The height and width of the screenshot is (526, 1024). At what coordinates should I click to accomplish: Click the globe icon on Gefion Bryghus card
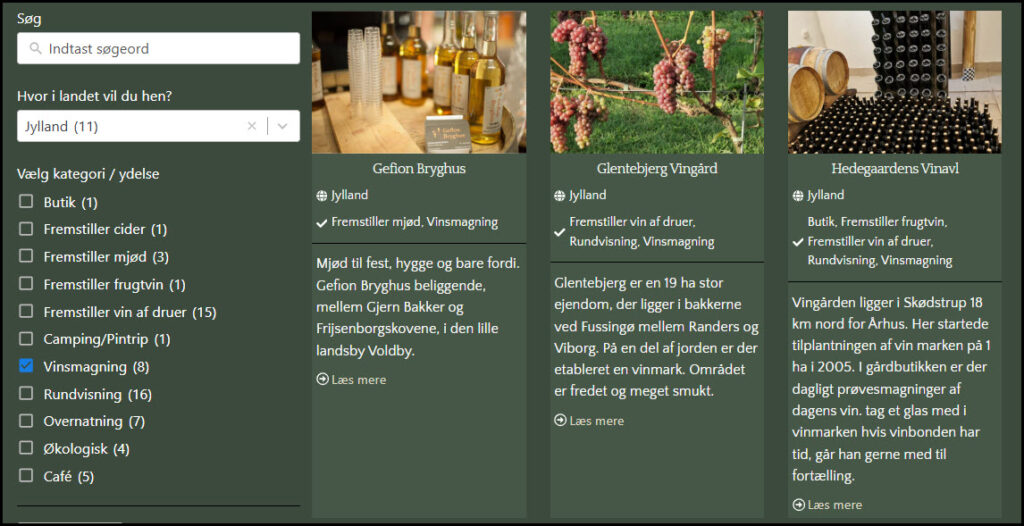321,195
